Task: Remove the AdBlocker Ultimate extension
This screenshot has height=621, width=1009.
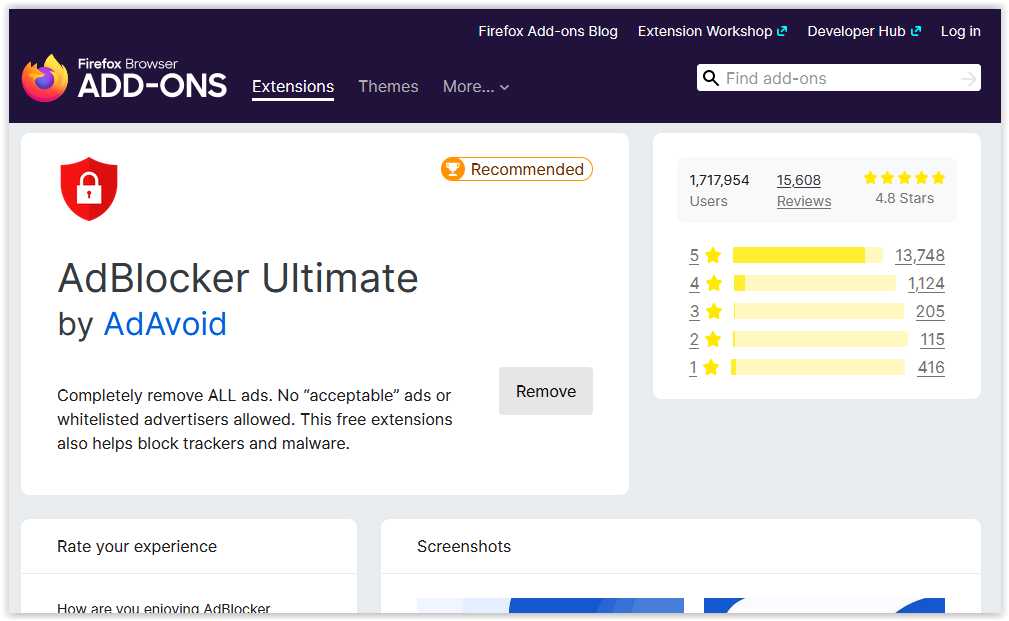Action: coord(546,391)
